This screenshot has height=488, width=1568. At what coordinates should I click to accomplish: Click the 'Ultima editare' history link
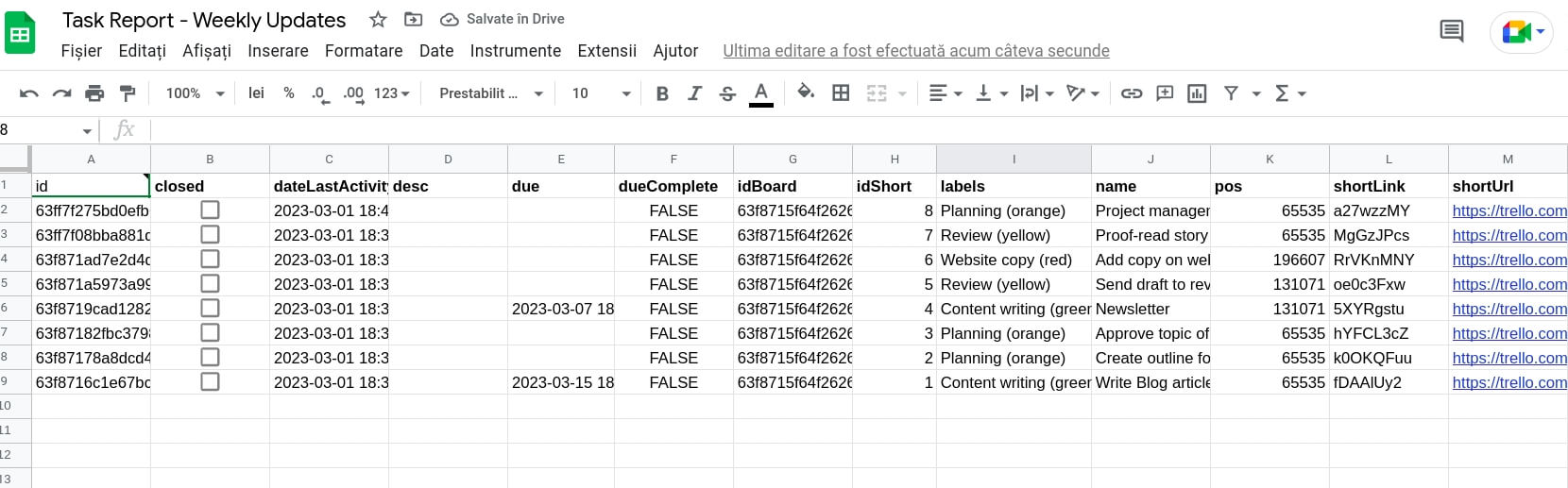tap(915, 51)
